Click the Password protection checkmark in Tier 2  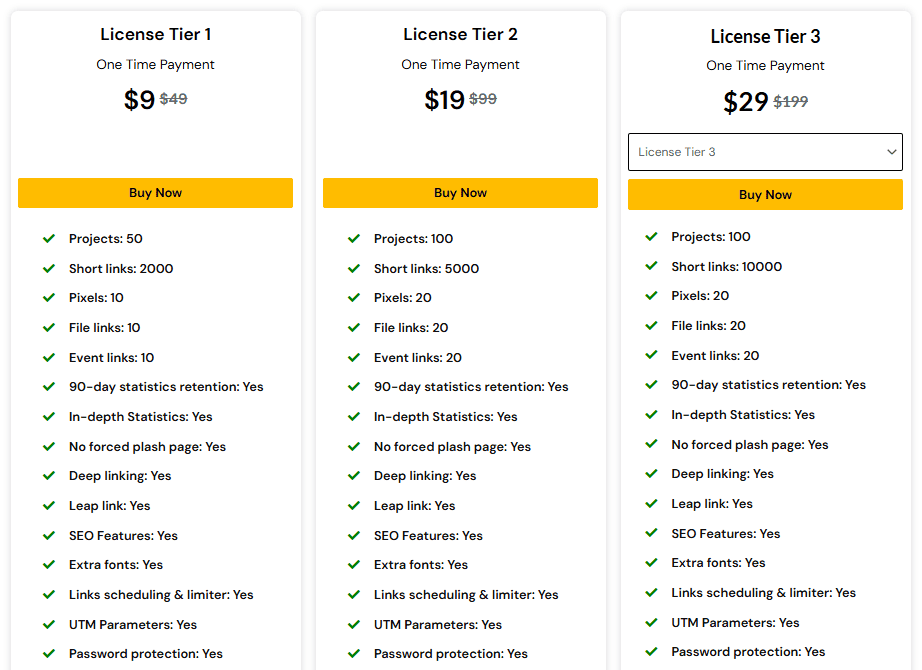[354, 653]
